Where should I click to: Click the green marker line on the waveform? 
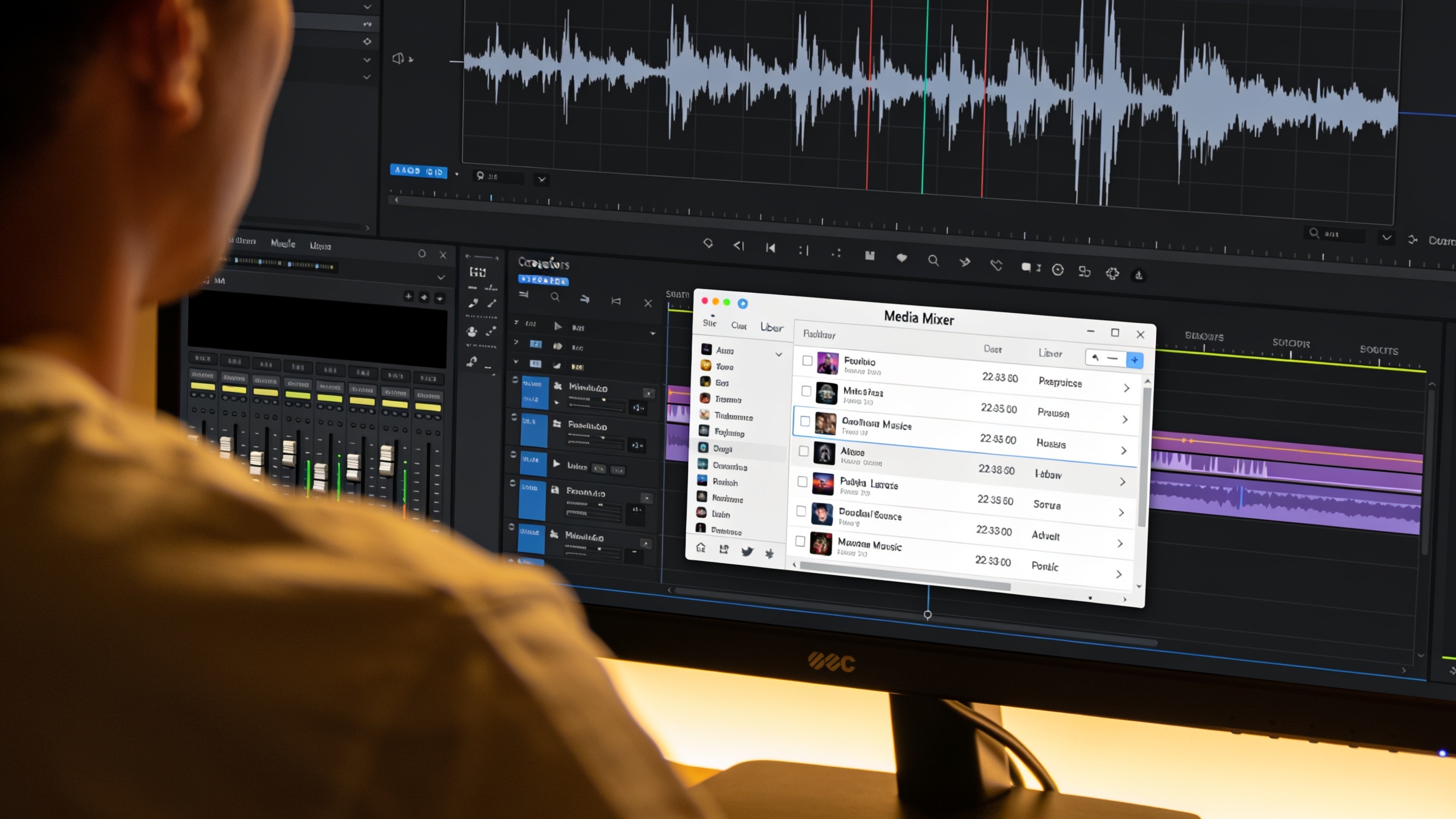pos(924,97)
